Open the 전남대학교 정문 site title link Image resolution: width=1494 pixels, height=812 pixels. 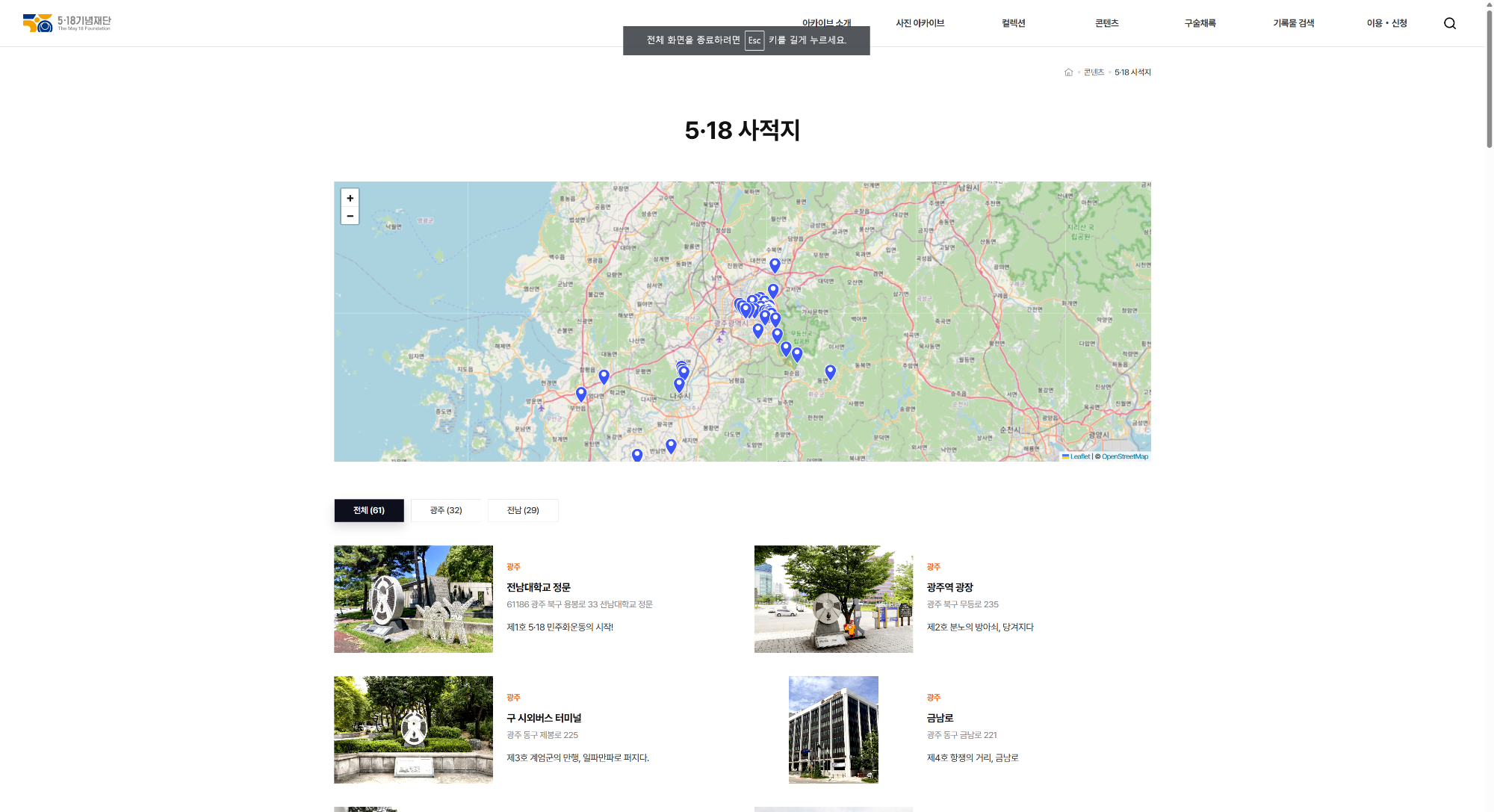click(538, 587)
